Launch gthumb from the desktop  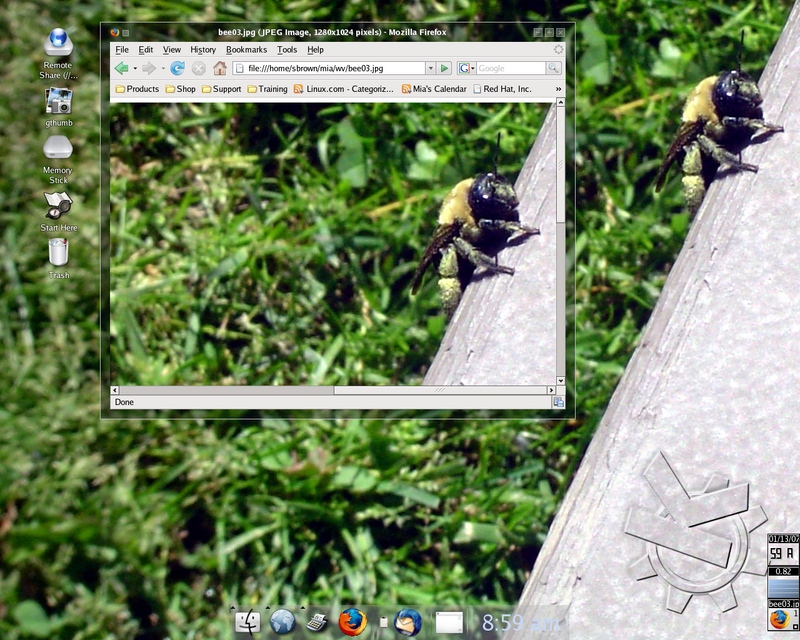coord(58,107)
